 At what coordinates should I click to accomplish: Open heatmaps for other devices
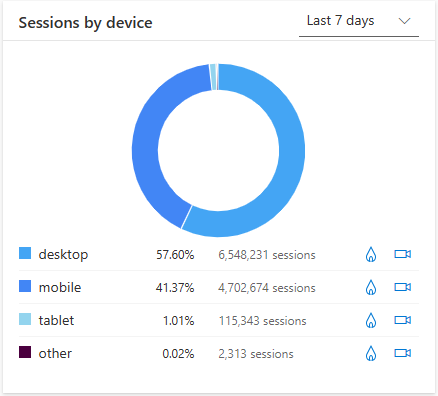coord(371,353)
